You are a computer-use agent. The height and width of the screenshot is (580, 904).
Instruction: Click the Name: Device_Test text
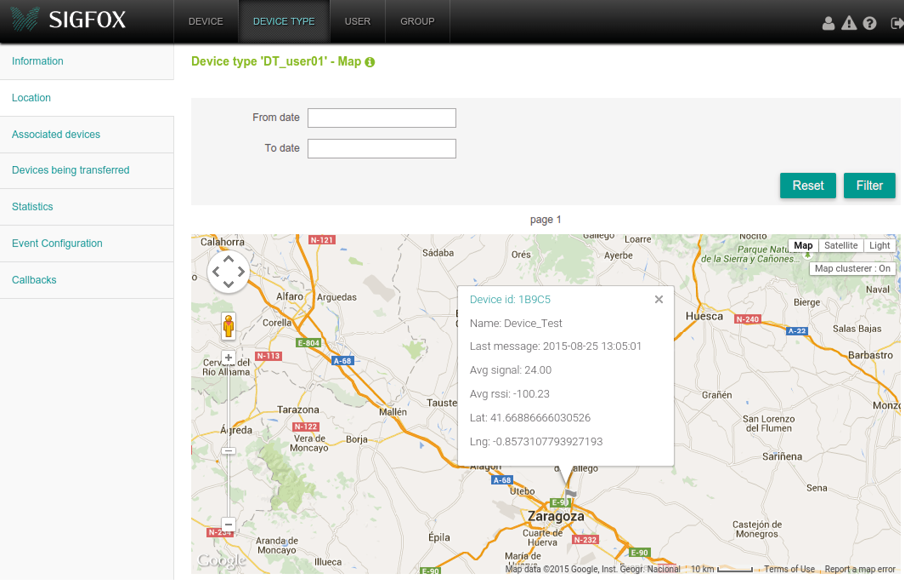[x=516, y=323]
